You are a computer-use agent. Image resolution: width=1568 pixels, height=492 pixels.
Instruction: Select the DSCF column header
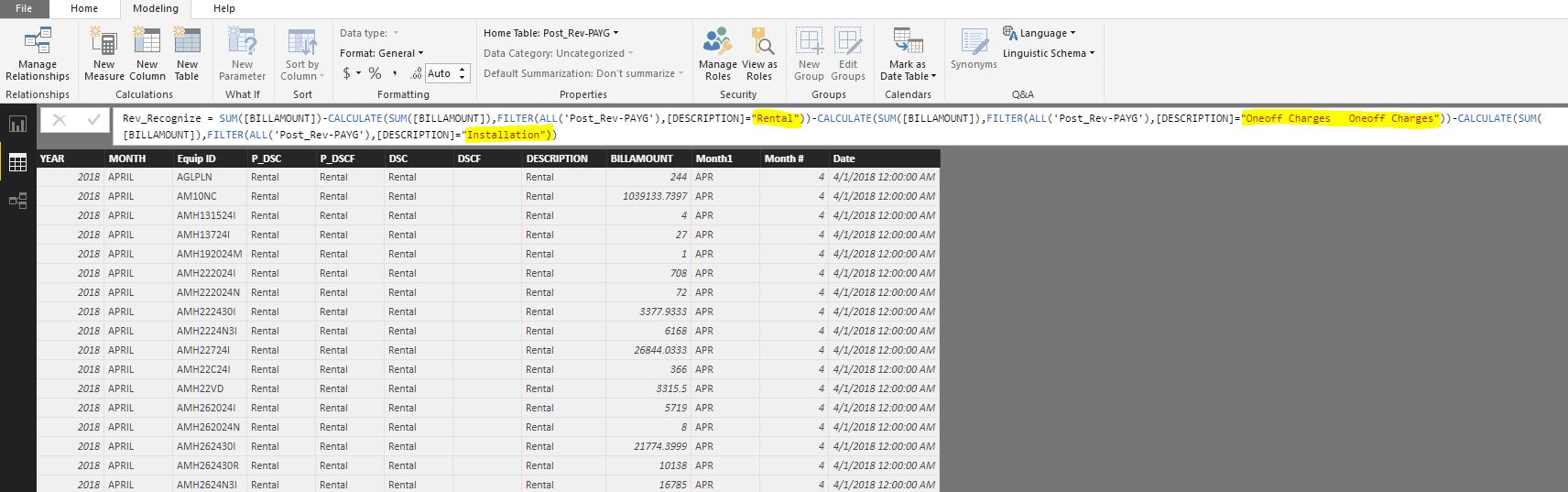(486, 159)
